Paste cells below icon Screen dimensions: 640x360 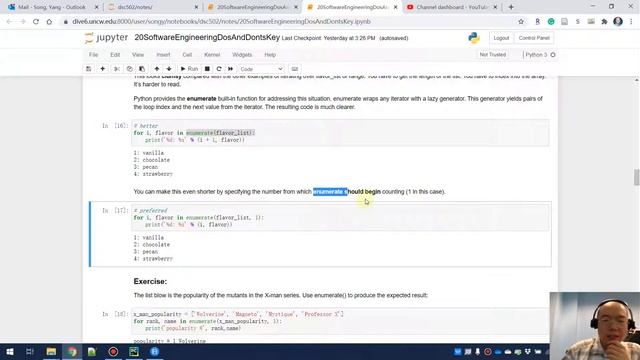[x=142, y=69]
